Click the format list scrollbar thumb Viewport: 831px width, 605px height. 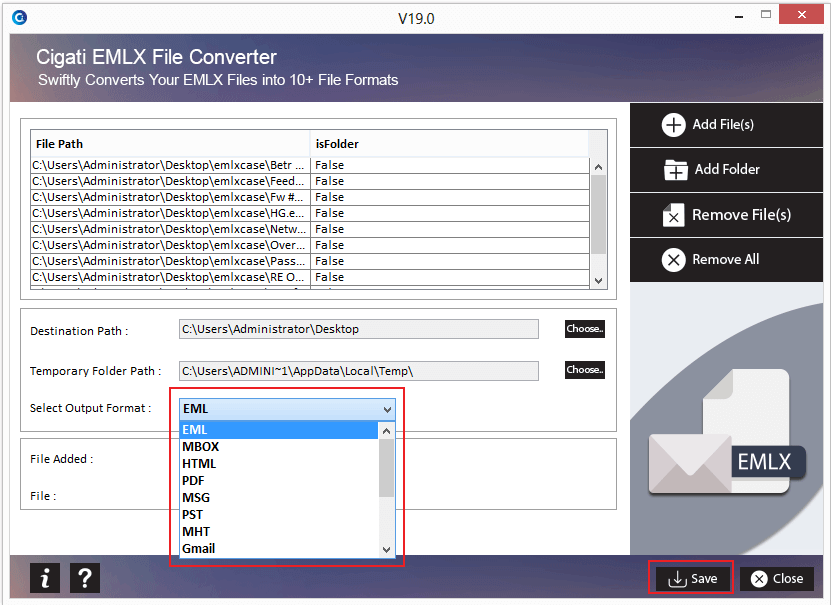(x=387, y=468)
